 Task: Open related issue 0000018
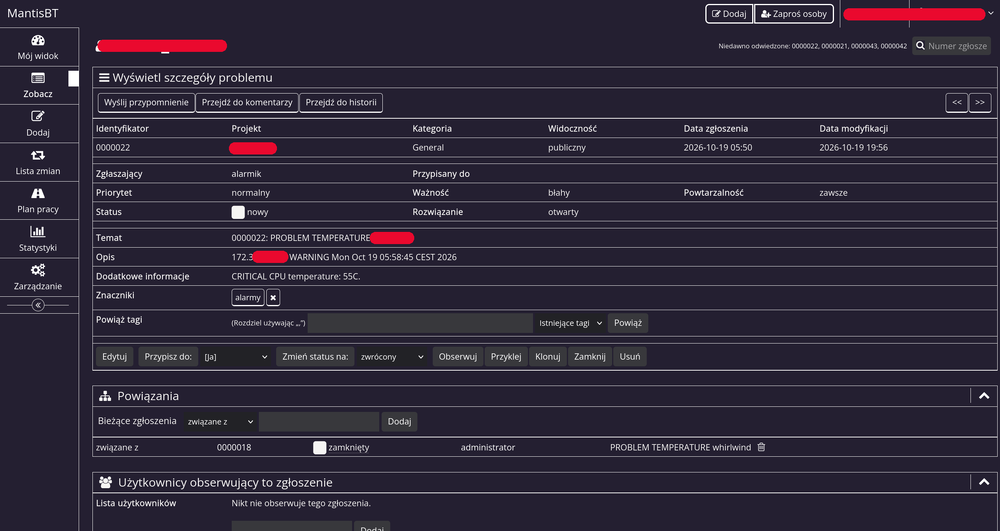234,447
